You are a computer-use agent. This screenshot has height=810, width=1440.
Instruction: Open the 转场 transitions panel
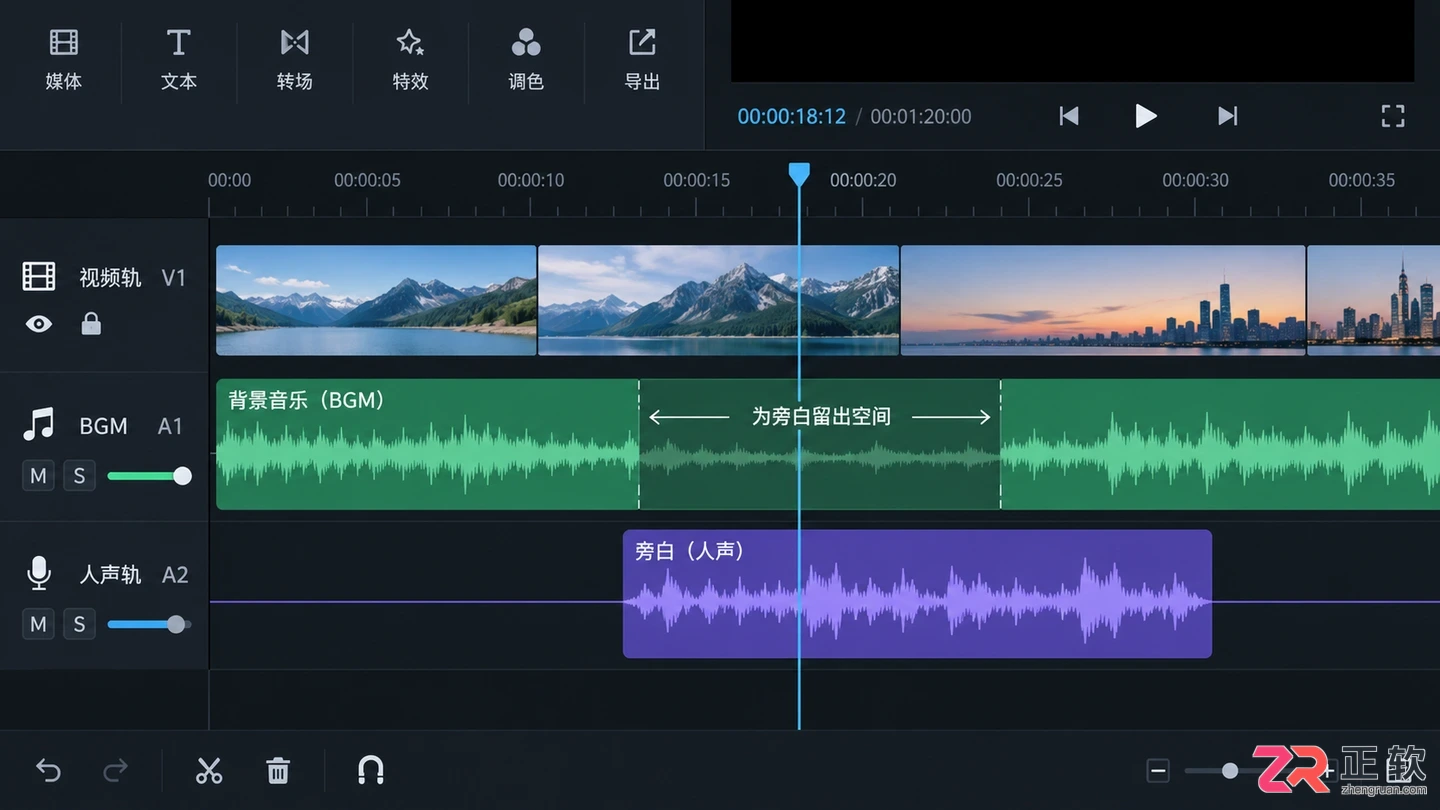(295, 58)
